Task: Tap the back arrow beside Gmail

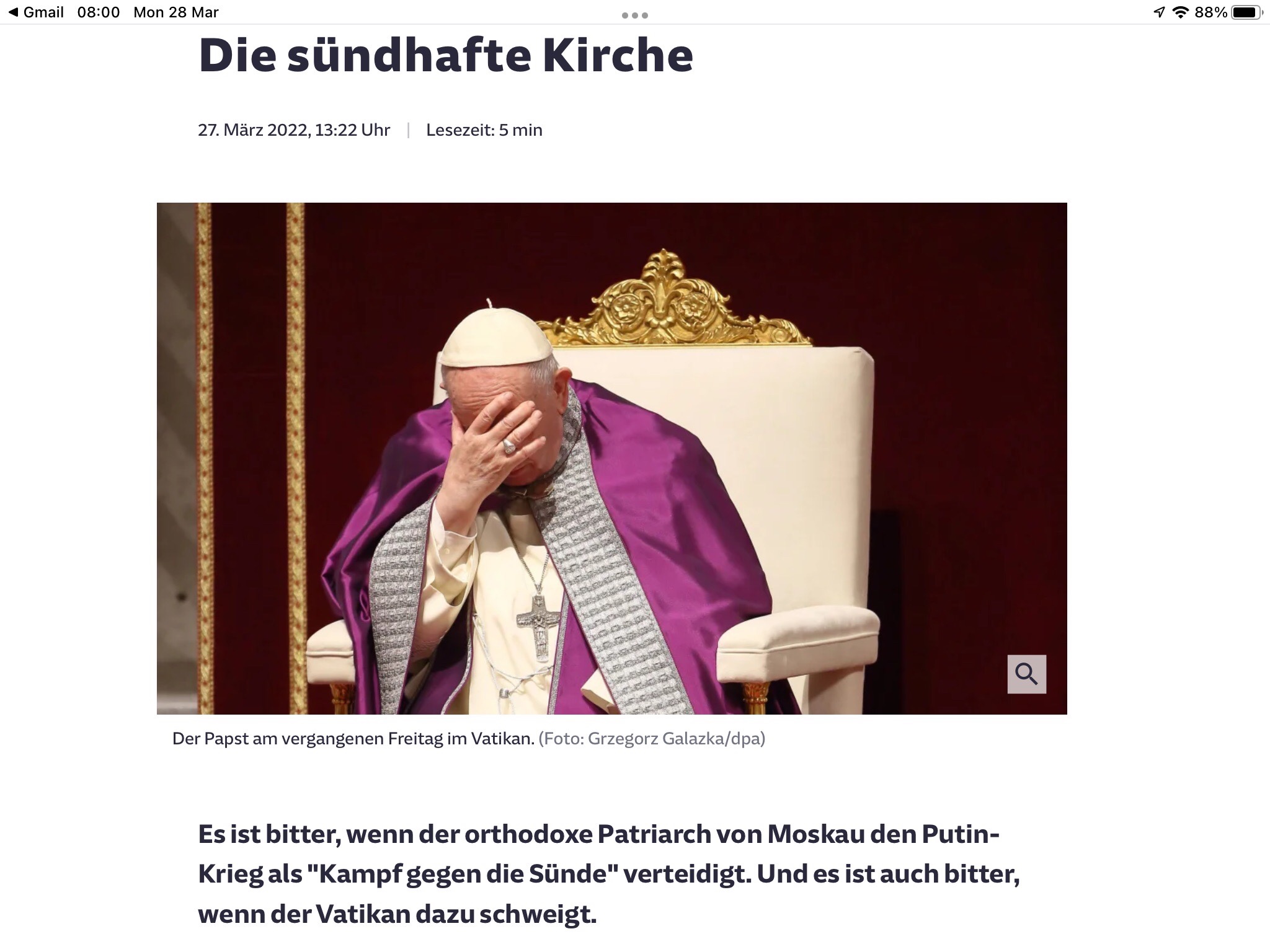Action: click(12, 12)
